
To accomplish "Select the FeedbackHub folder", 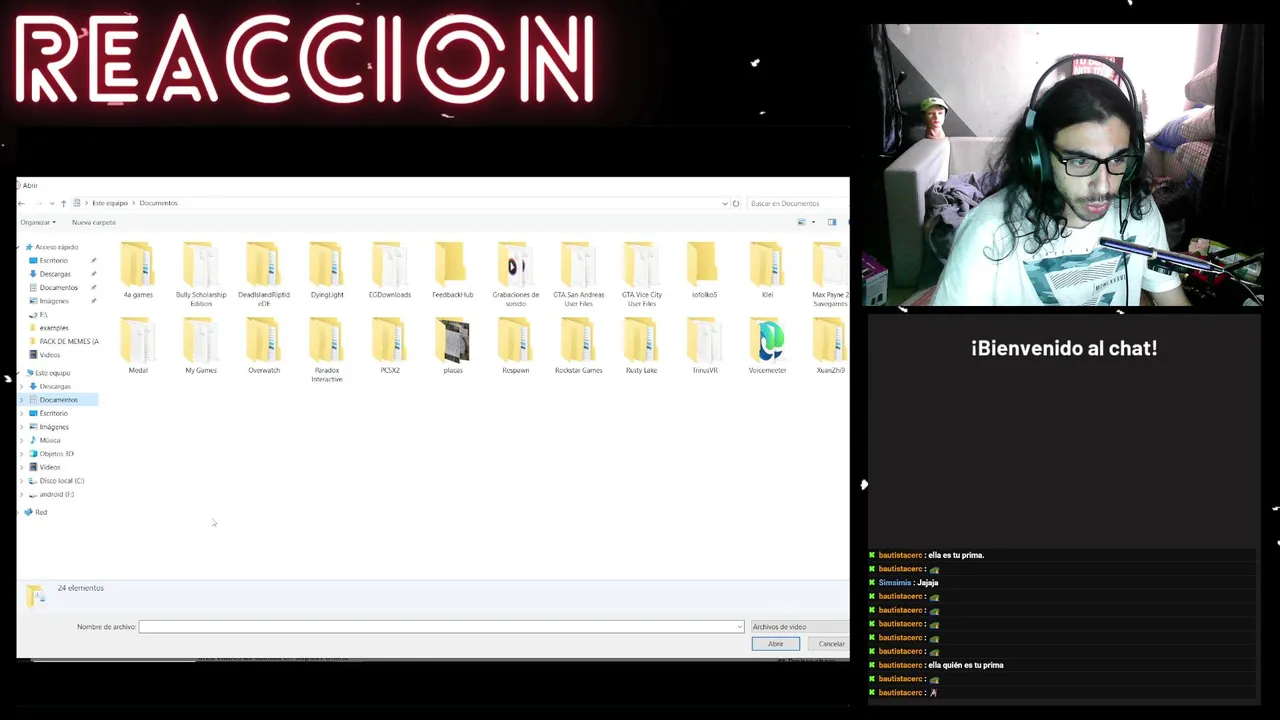I will pyautogui.click(x=453, y=271).
